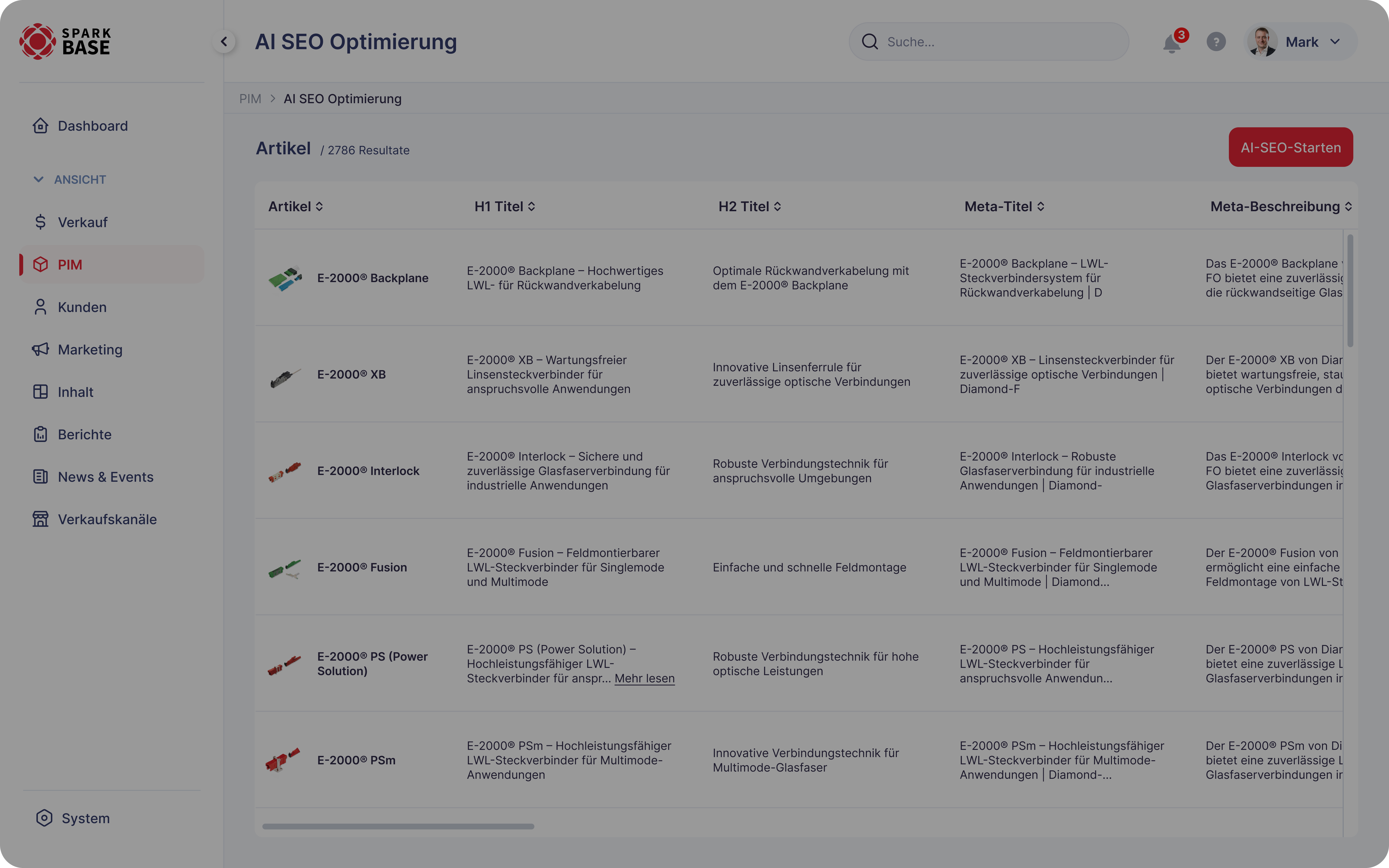This screenshot has height=868, width=1389.
Task: Click '2786 Resultate' count text
Action: click(x=368, y=150)
